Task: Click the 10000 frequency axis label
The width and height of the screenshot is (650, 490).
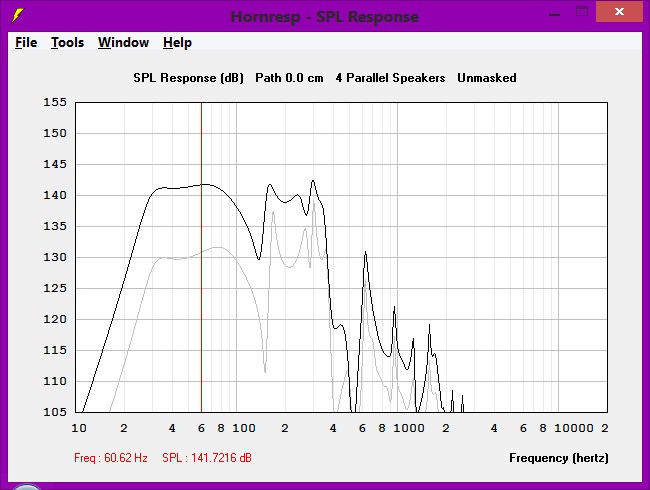Action: click(574, 428)
